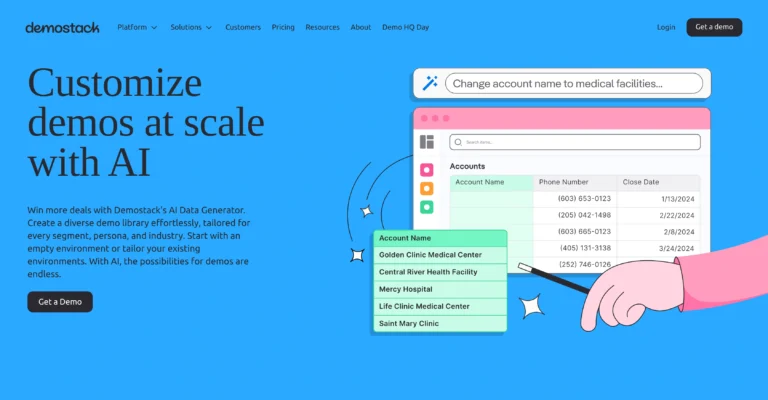Go to the Resources menu item
Image resolution: width=768 pixels, height=400 pixels.
click(322, 27)
